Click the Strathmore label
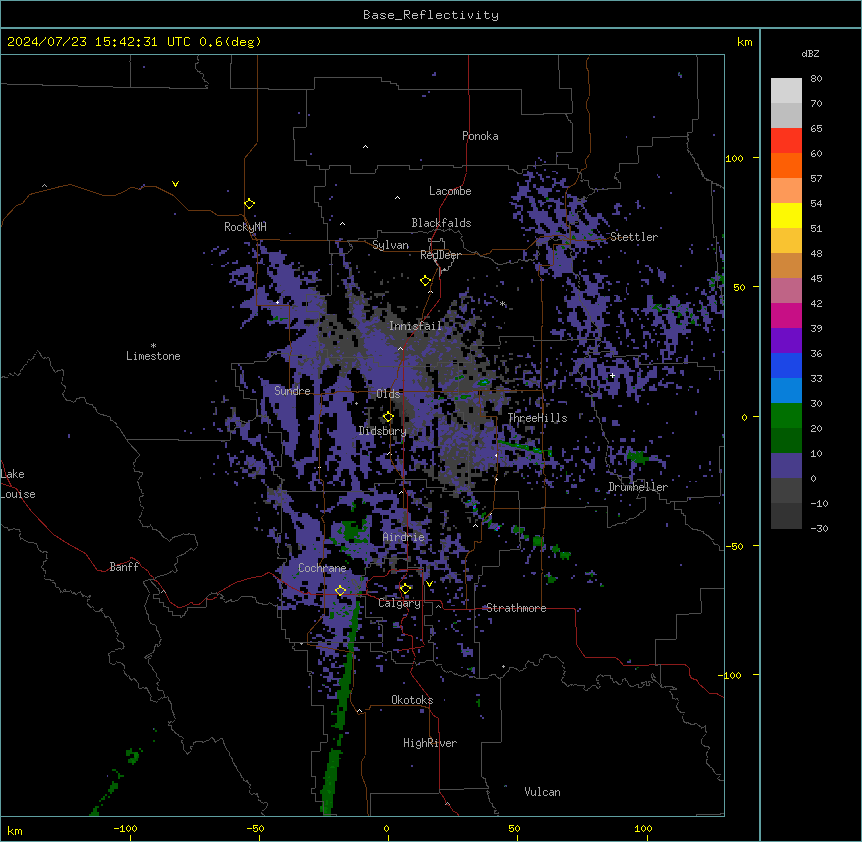Screen dimensions: 862x842 pos(516,608)
